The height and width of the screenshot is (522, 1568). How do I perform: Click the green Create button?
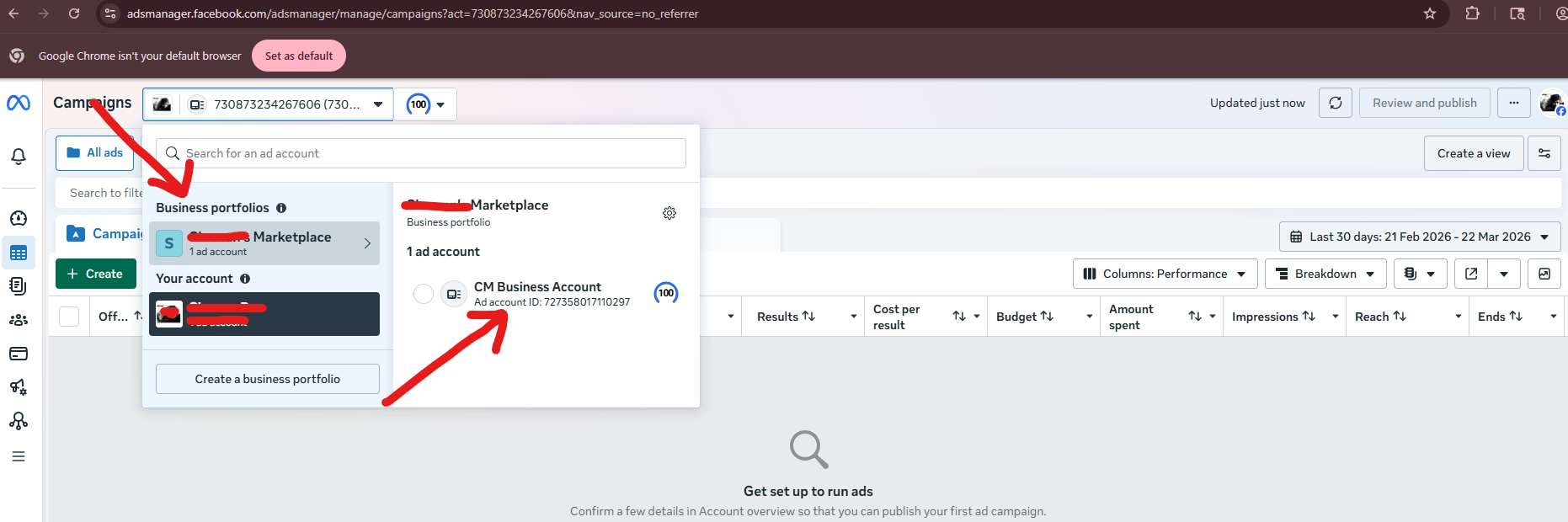coord(95,274)
